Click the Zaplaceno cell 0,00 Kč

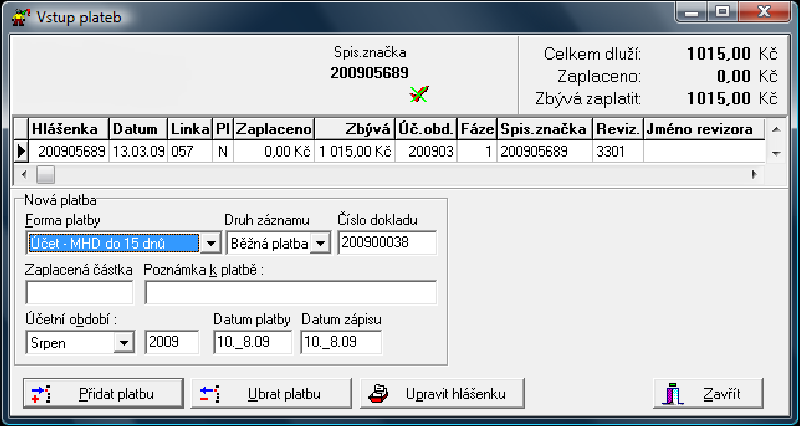[273, 152]
